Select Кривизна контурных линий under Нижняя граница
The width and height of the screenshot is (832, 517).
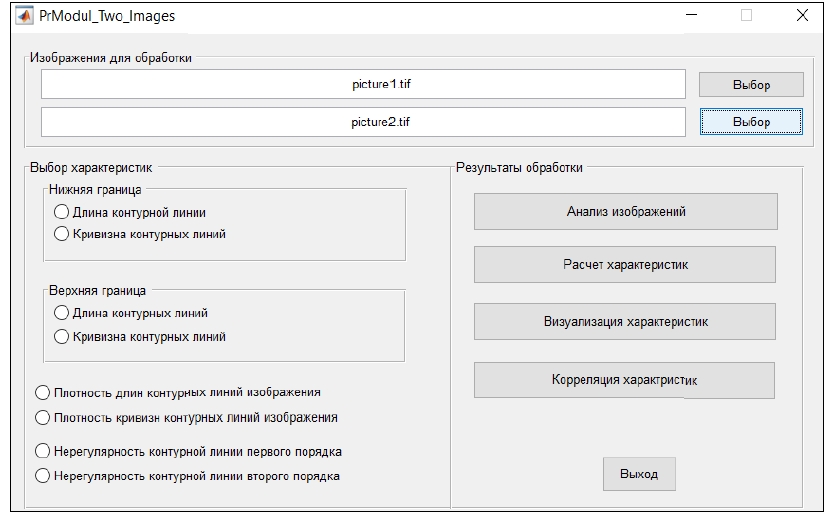[61, 234]
